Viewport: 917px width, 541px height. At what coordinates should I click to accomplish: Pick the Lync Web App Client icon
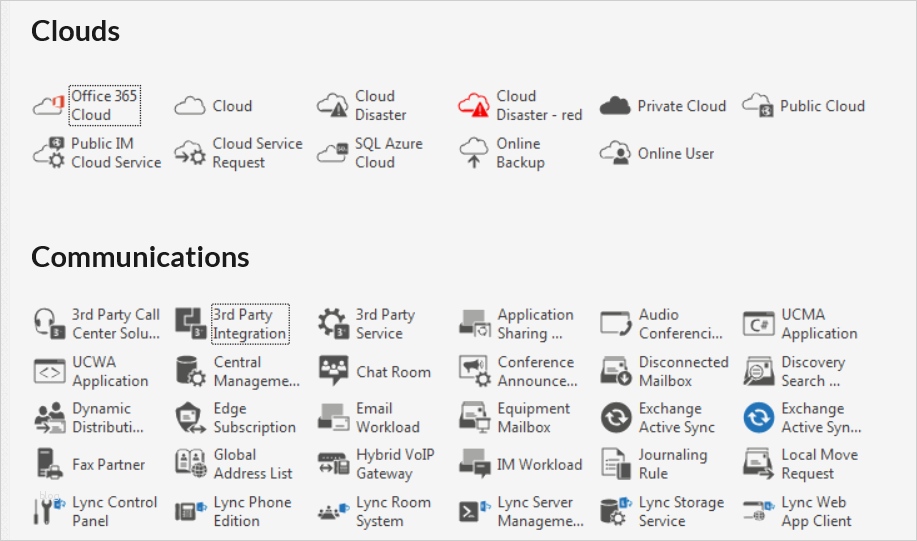click(758, 511)
